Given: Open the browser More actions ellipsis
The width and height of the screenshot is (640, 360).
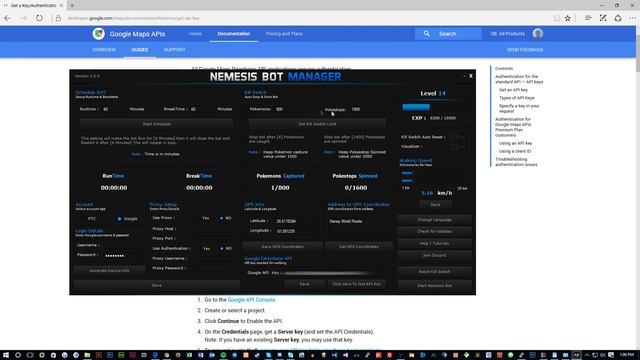Looking at the screenshot, I should pos(633,18).
